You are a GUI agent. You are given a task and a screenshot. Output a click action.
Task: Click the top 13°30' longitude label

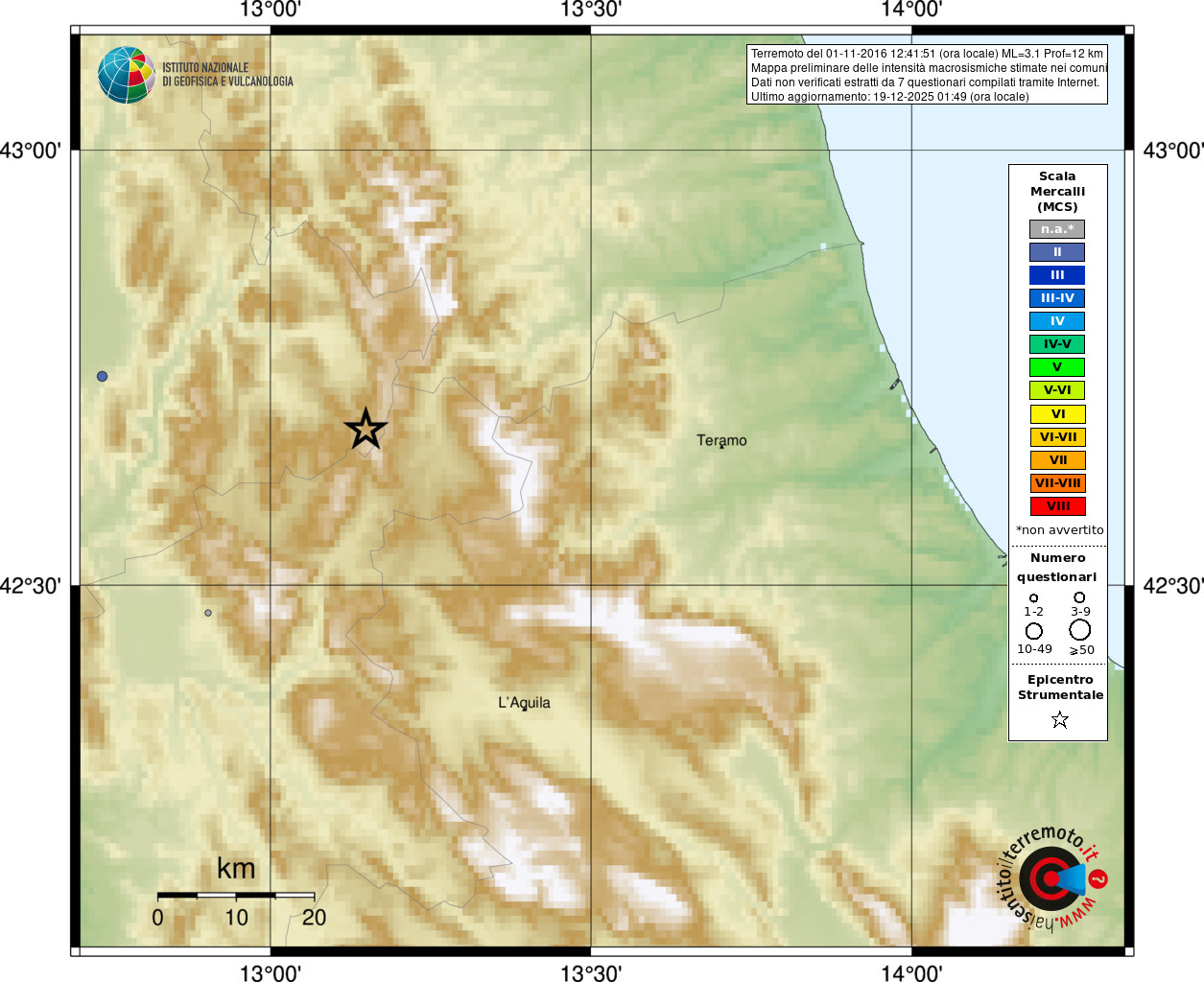[x=591, y=10]
